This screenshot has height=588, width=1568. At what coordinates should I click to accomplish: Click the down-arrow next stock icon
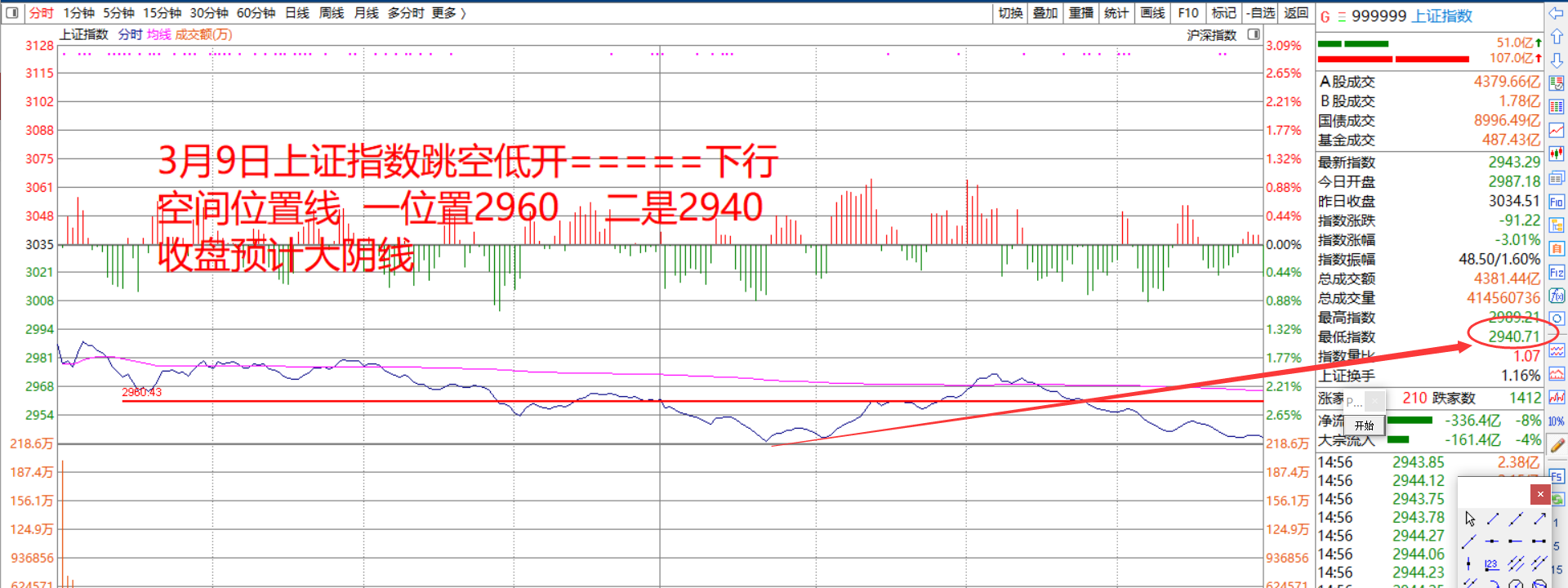(1556, 60)
